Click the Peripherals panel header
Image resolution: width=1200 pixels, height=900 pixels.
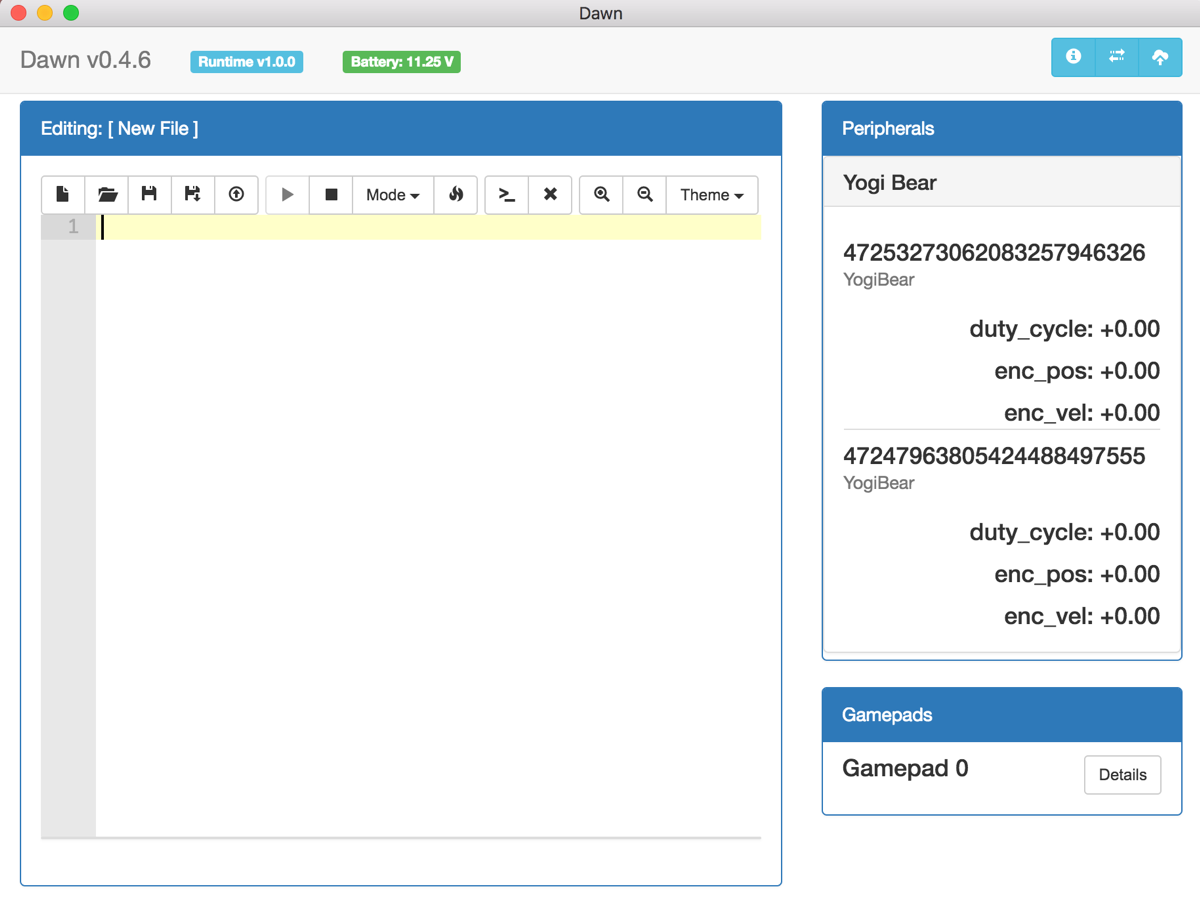click(1002, 129)
